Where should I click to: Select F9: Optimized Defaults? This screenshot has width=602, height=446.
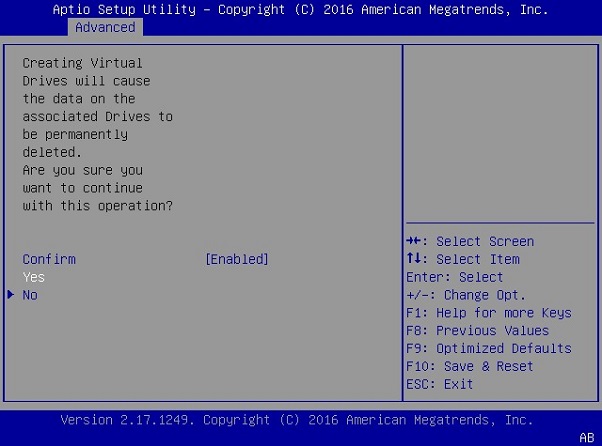[x=489, y=349]
